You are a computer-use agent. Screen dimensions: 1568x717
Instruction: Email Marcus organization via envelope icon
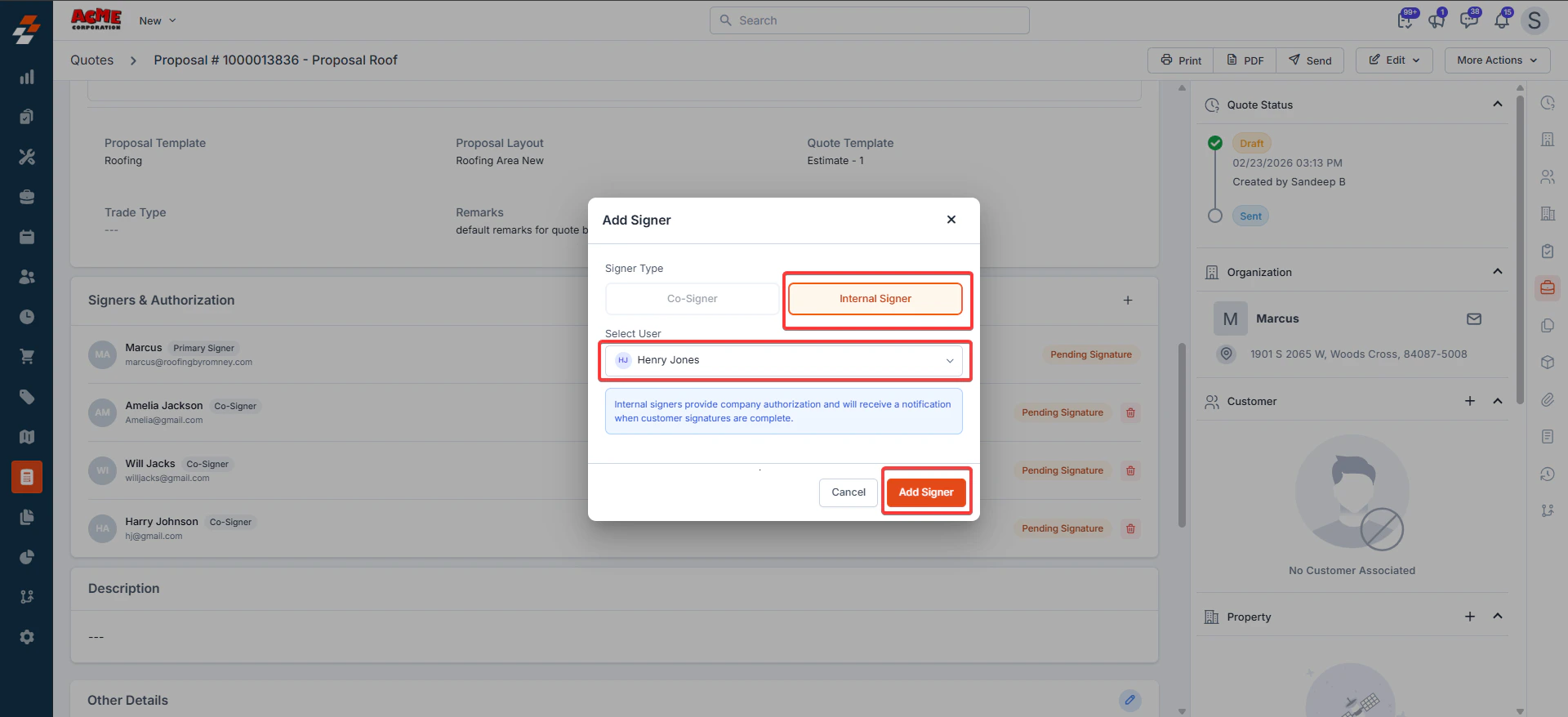click(x=1473, y=318)
